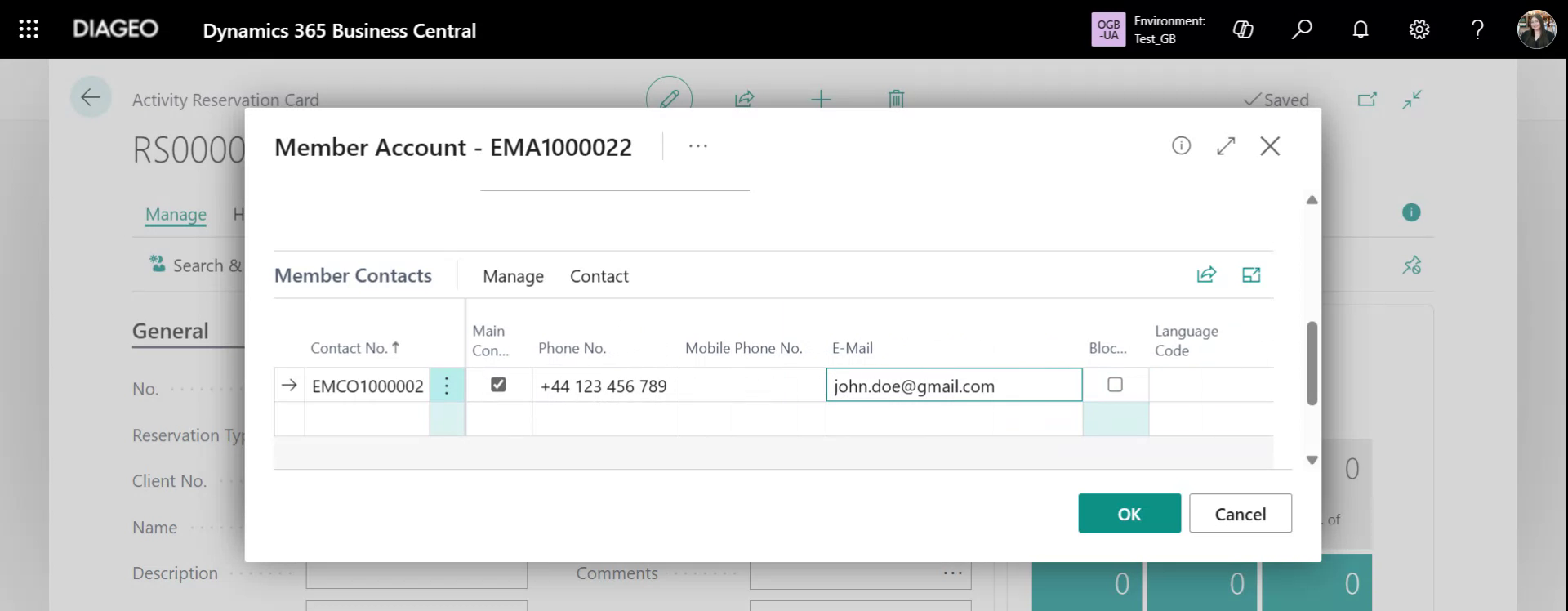Click the E-Mail column header
Screen dimensions: 1568x611
[853, 348]
